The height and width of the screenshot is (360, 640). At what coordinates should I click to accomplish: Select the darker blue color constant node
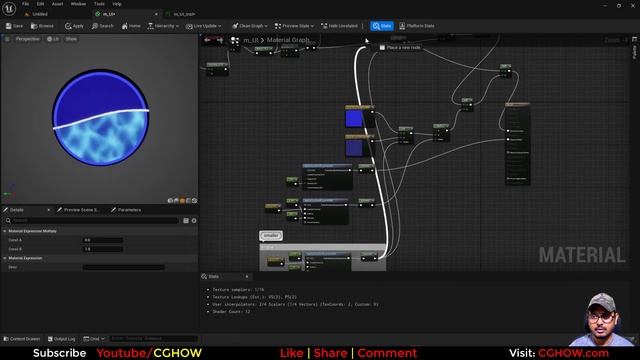click(x=359, y=146)
